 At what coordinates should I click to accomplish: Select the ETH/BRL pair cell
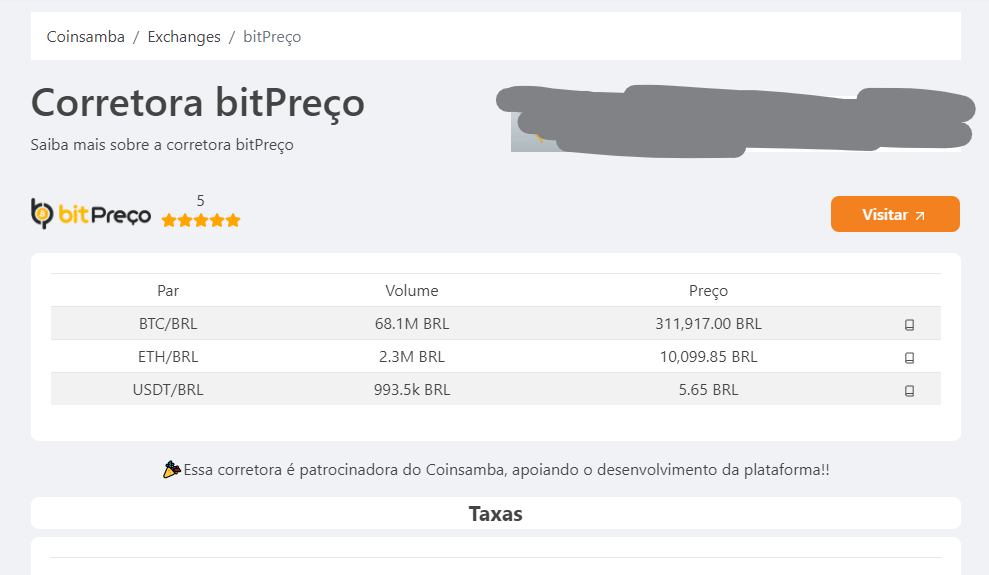click(x=168, y=356)
